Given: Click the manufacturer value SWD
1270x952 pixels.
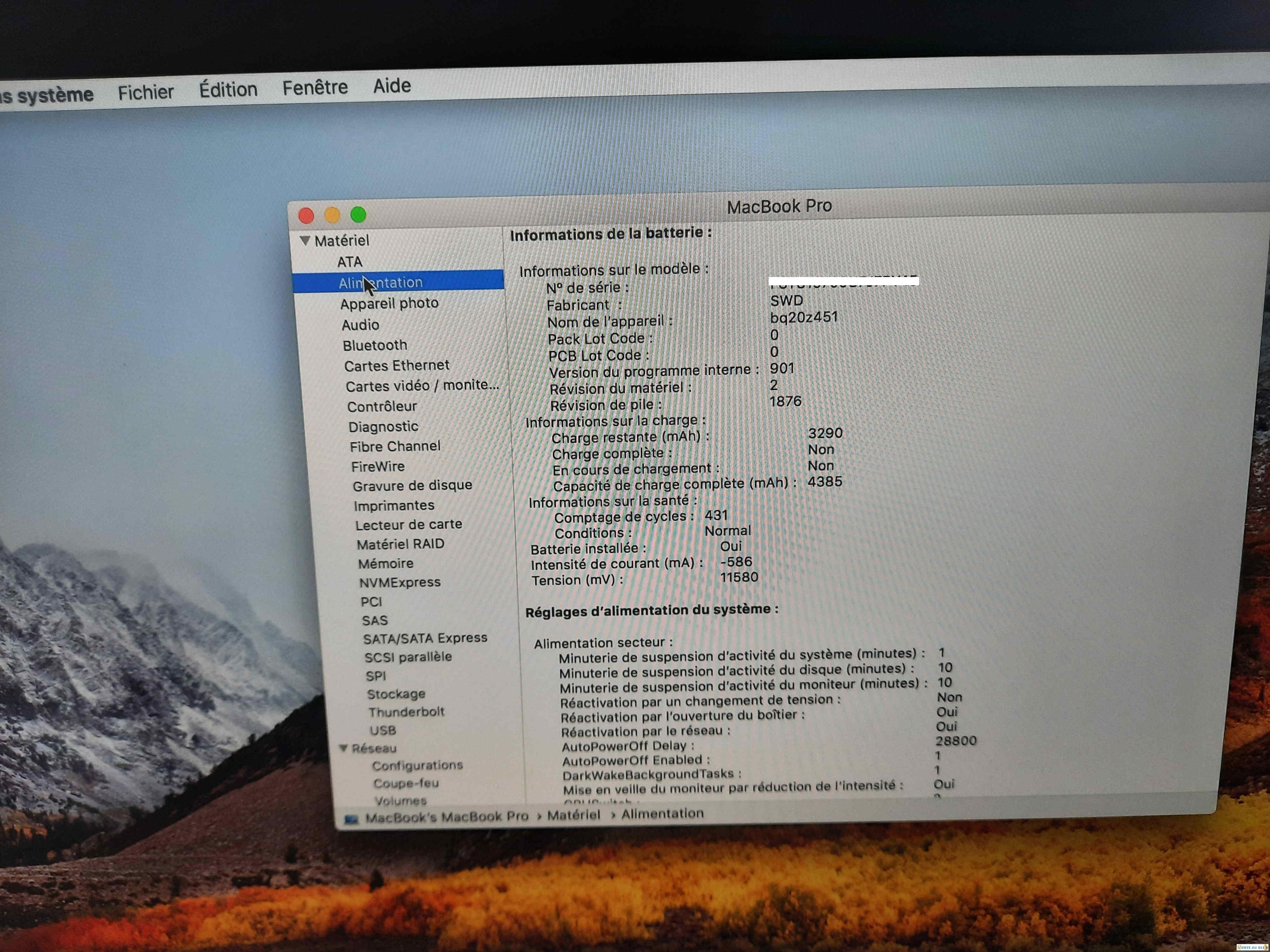Looking at the screenshot, I should click(x=786, y=300).
